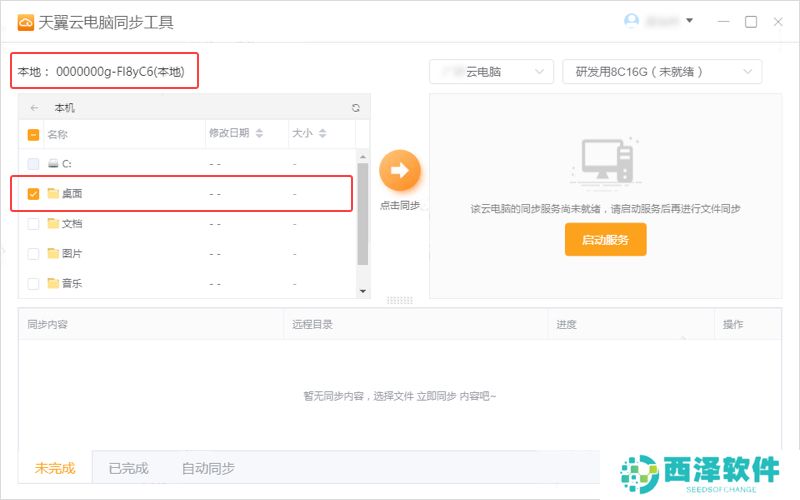Click the 本机 path label

[64, 108]
